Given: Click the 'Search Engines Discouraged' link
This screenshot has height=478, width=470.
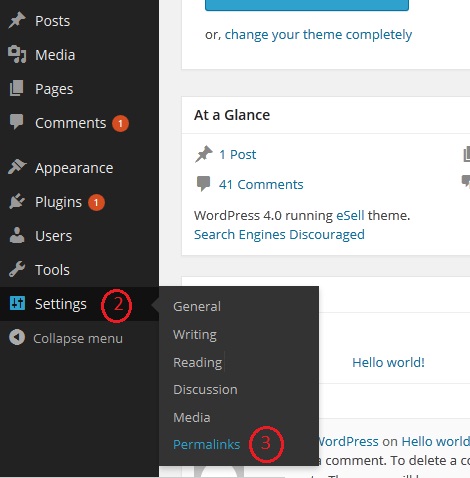Looking at the screenshot, I should click(279, 235).
